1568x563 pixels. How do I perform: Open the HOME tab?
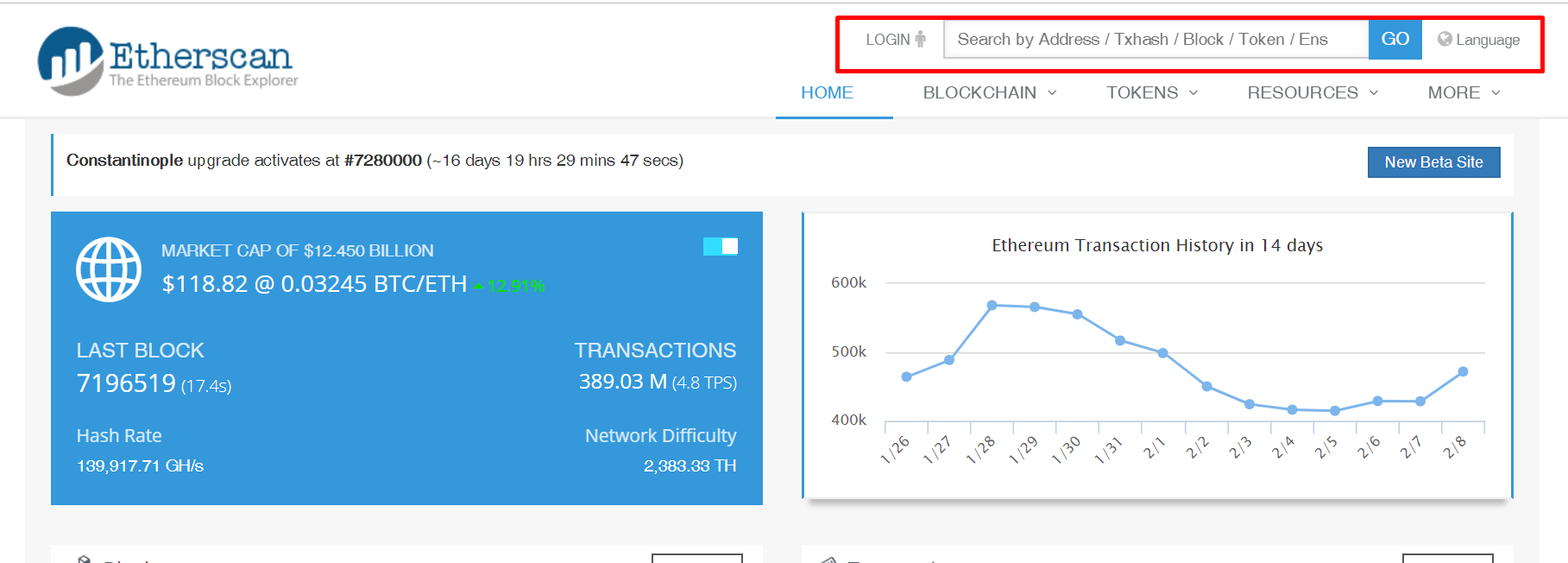827,92
